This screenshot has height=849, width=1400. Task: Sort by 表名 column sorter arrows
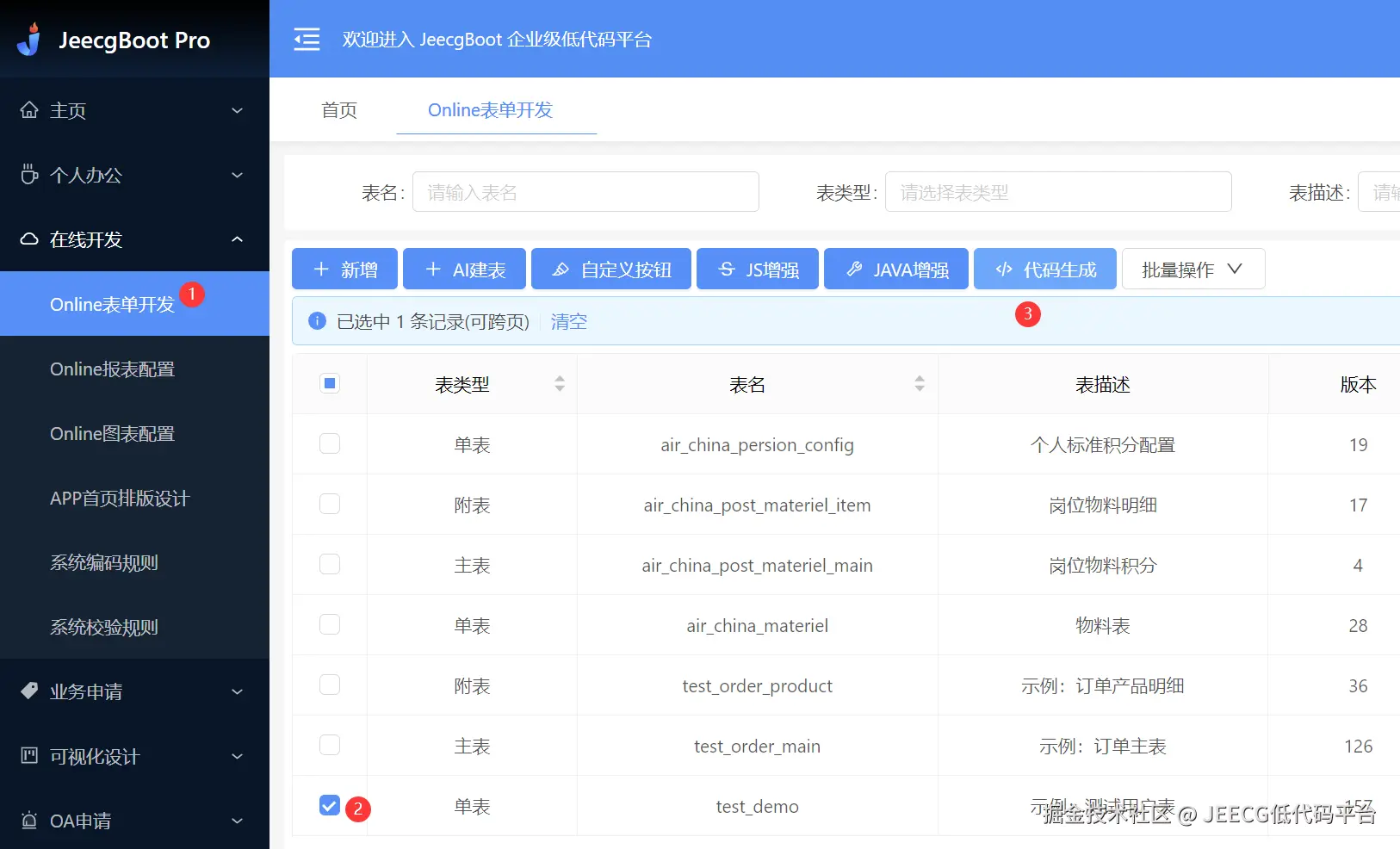pyautogui.click(x=920, y=384)
